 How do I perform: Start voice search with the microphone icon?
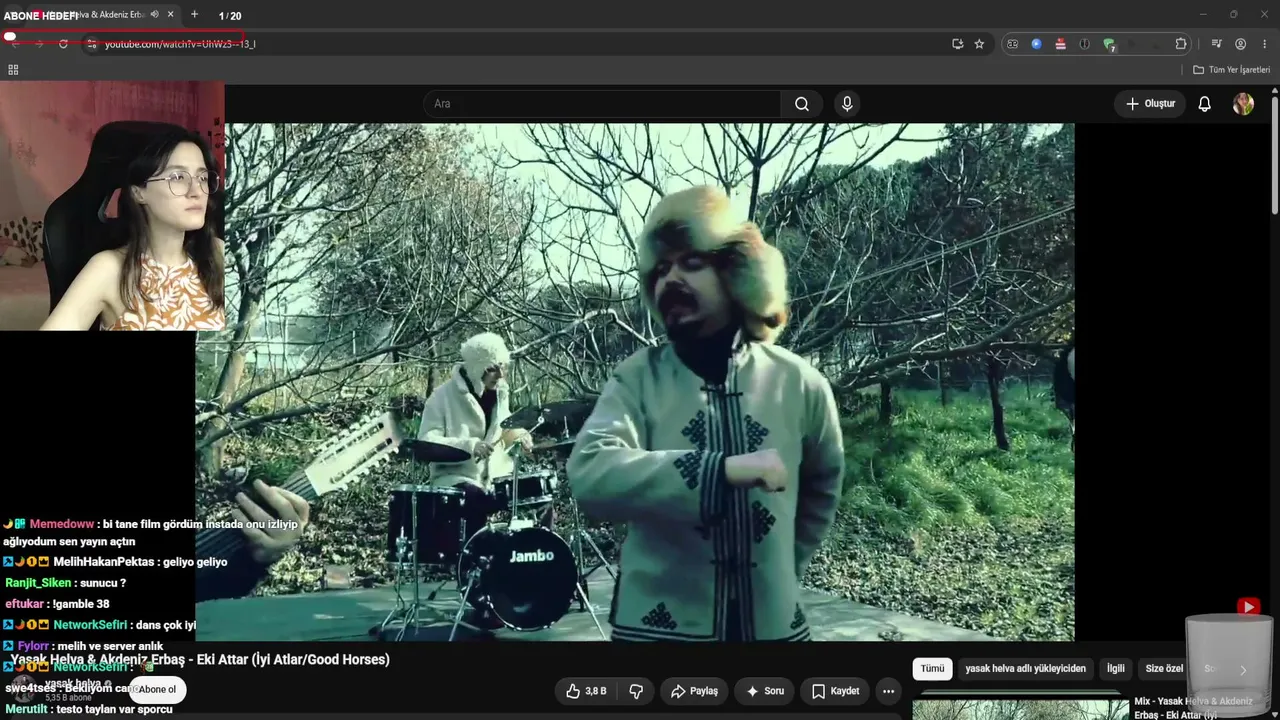pyautogui.click(x=847, y=104)
